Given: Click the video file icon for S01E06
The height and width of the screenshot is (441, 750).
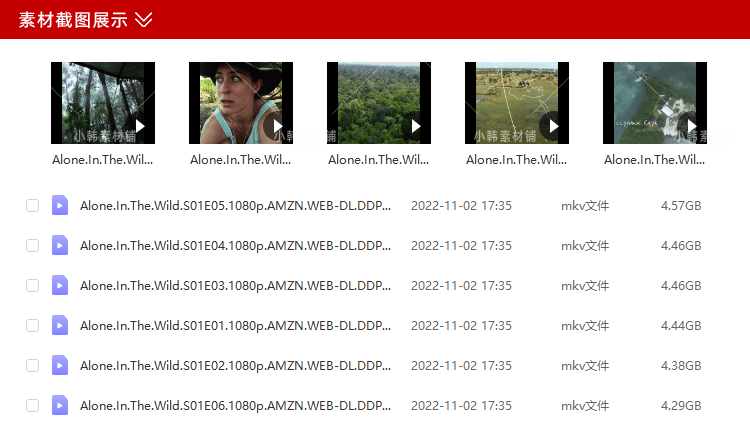Looking at the screenshot, I should tap(60, 406).
